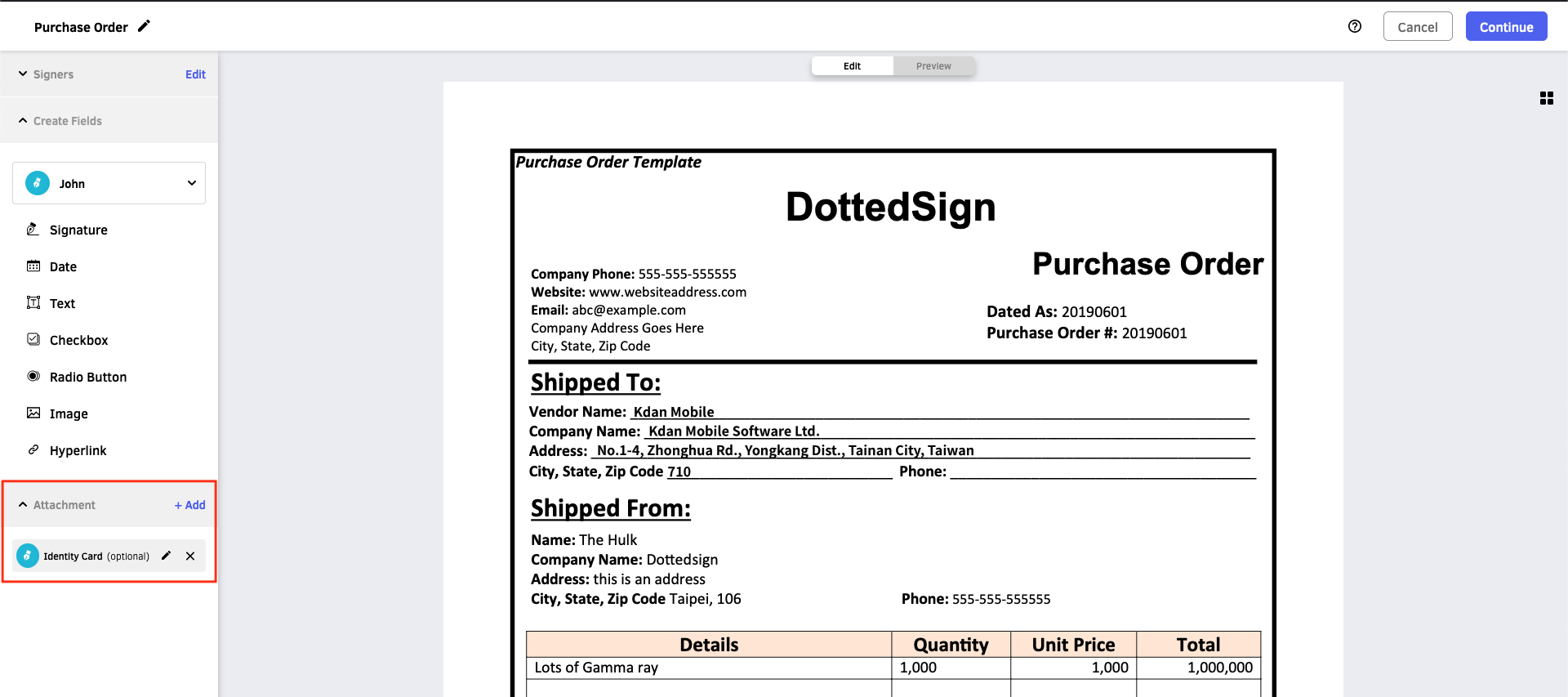
Task: Select the Radio Button field label
Action: [88, 377]
